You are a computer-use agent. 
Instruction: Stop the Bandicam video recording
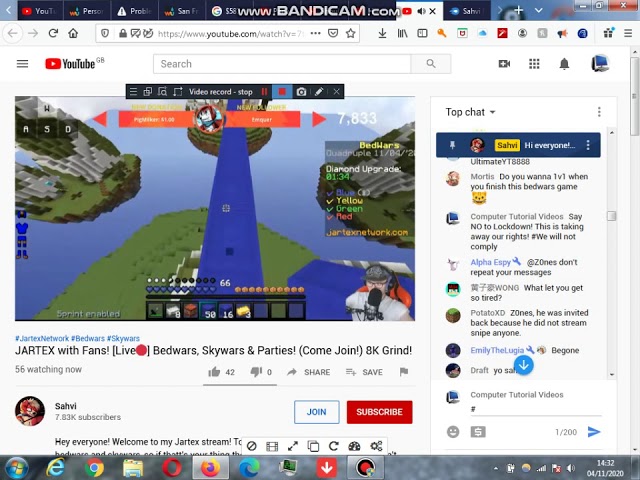(x=282, y=92)
